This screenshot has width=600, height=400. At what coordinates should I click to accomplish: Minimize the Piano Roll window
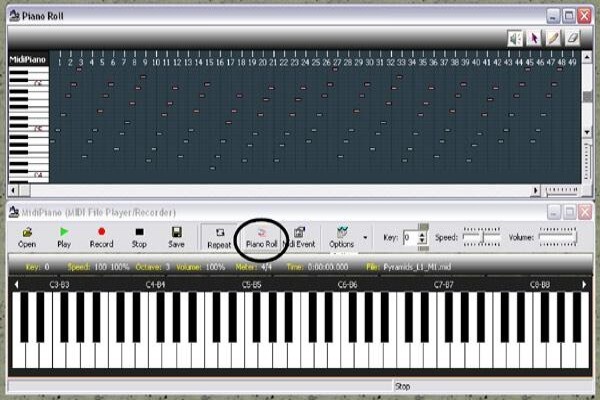[553, 16]
